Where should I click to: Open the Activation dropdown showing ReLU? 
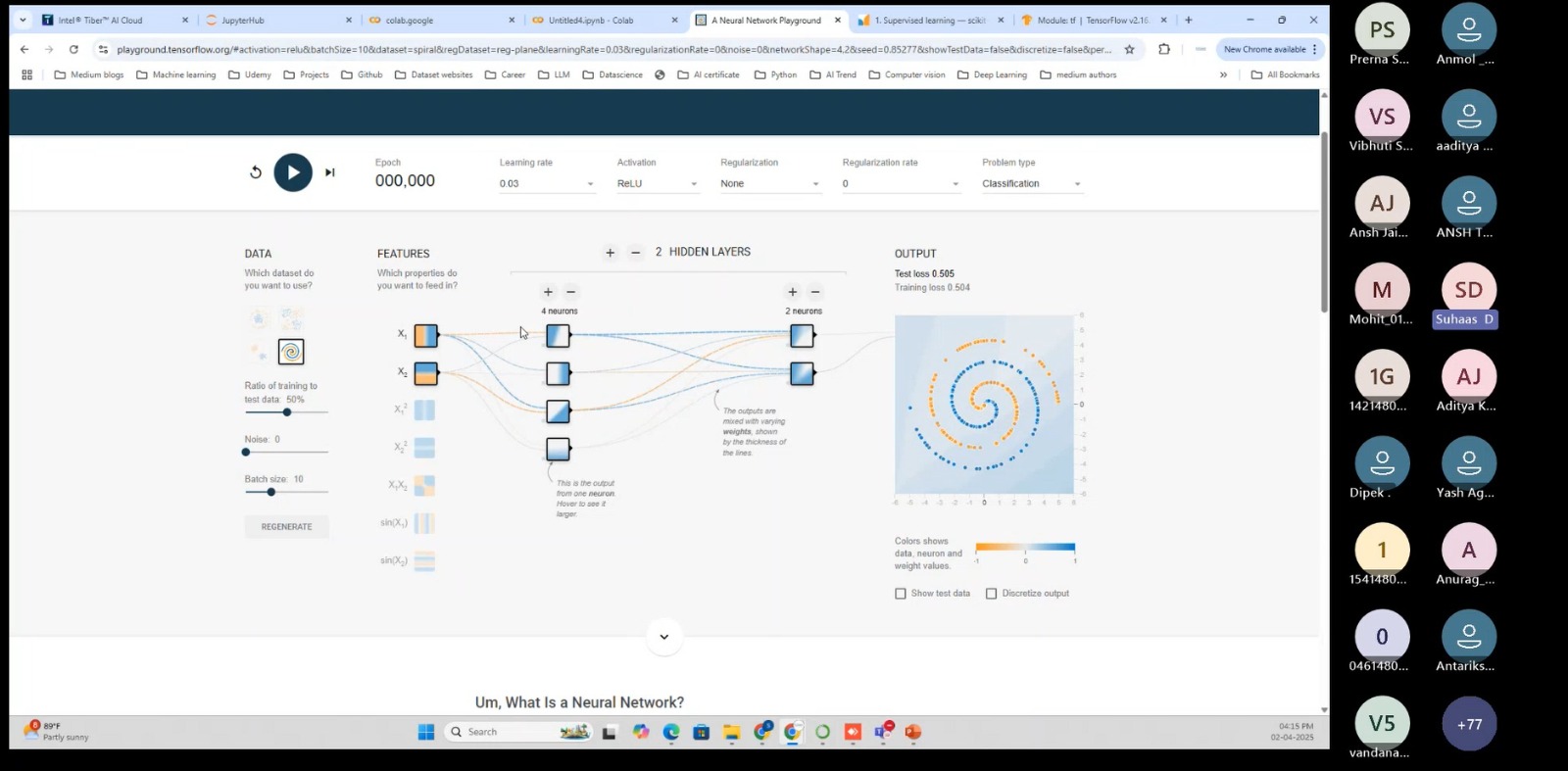click(x=657, y=184)
